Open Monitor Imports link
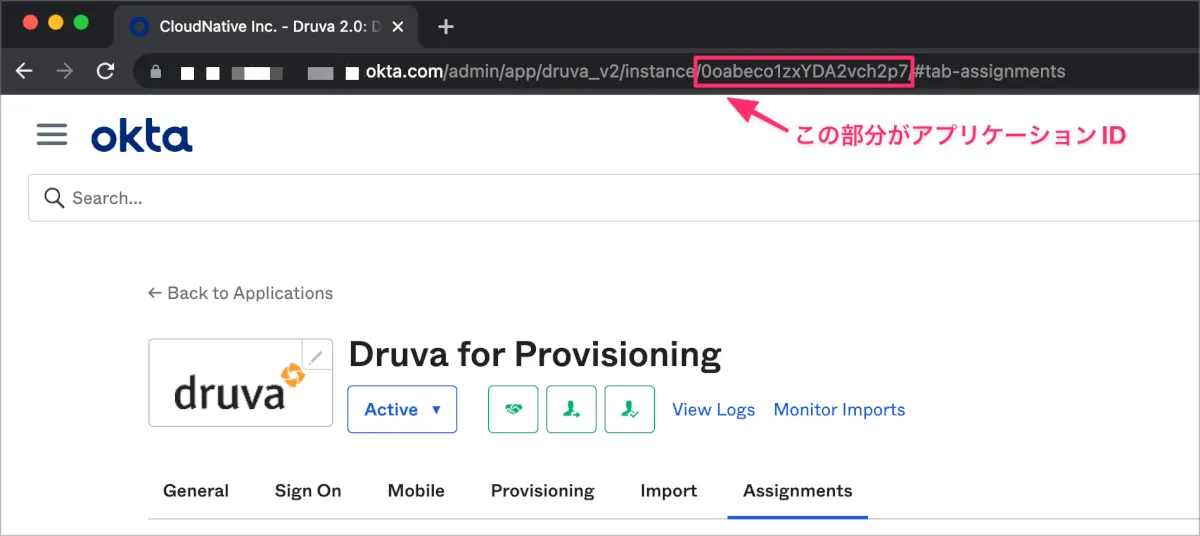Image resolution: width=1200 pixels, height=536 pixels. [839, 410]
